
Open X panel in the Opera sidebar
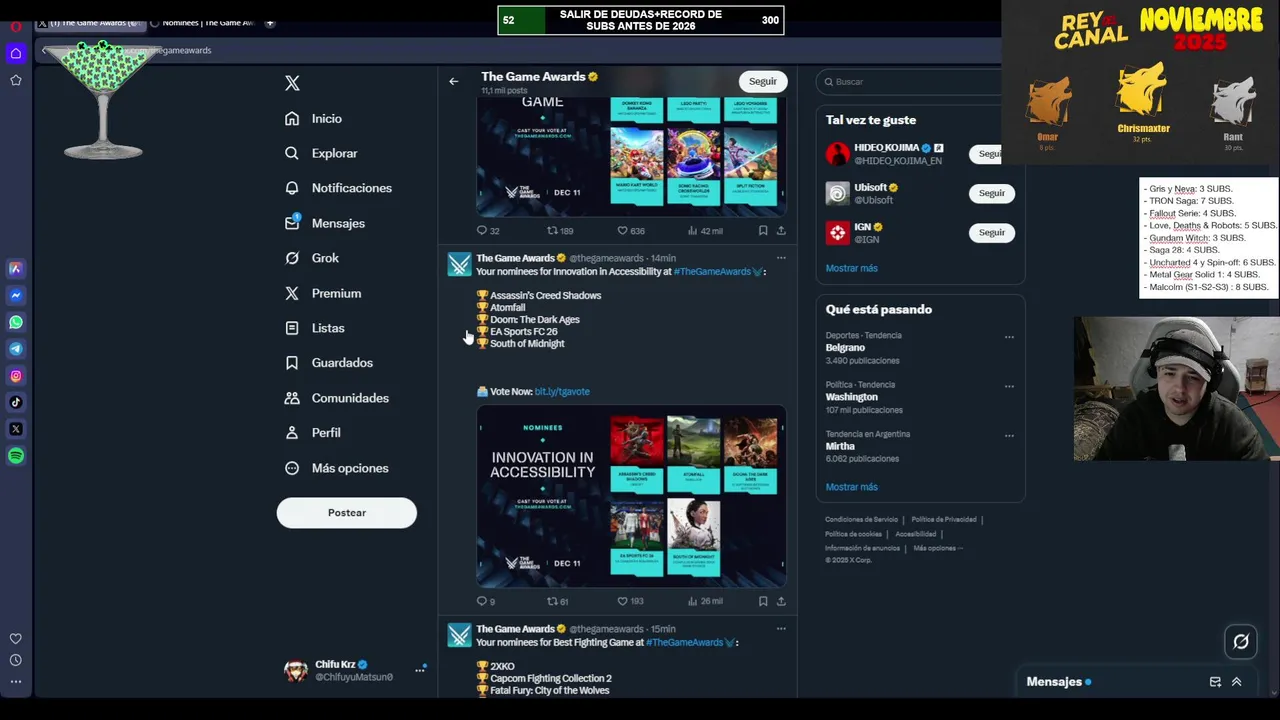pyautogui.click(x=16, y=429)
